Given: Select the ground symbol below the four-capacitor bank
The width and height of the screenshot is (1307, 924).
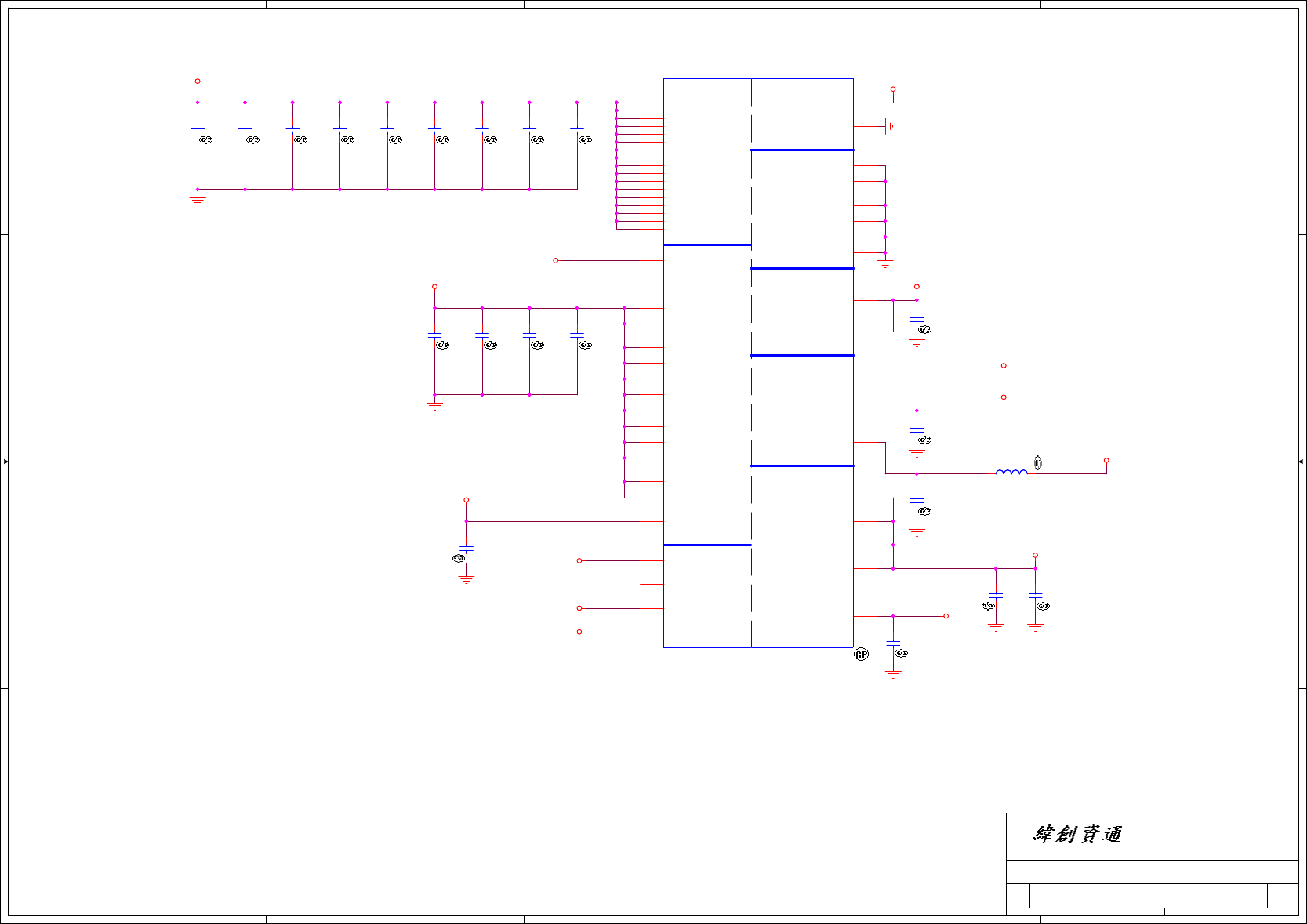Looking at the screenshot, I should point(434,406).
